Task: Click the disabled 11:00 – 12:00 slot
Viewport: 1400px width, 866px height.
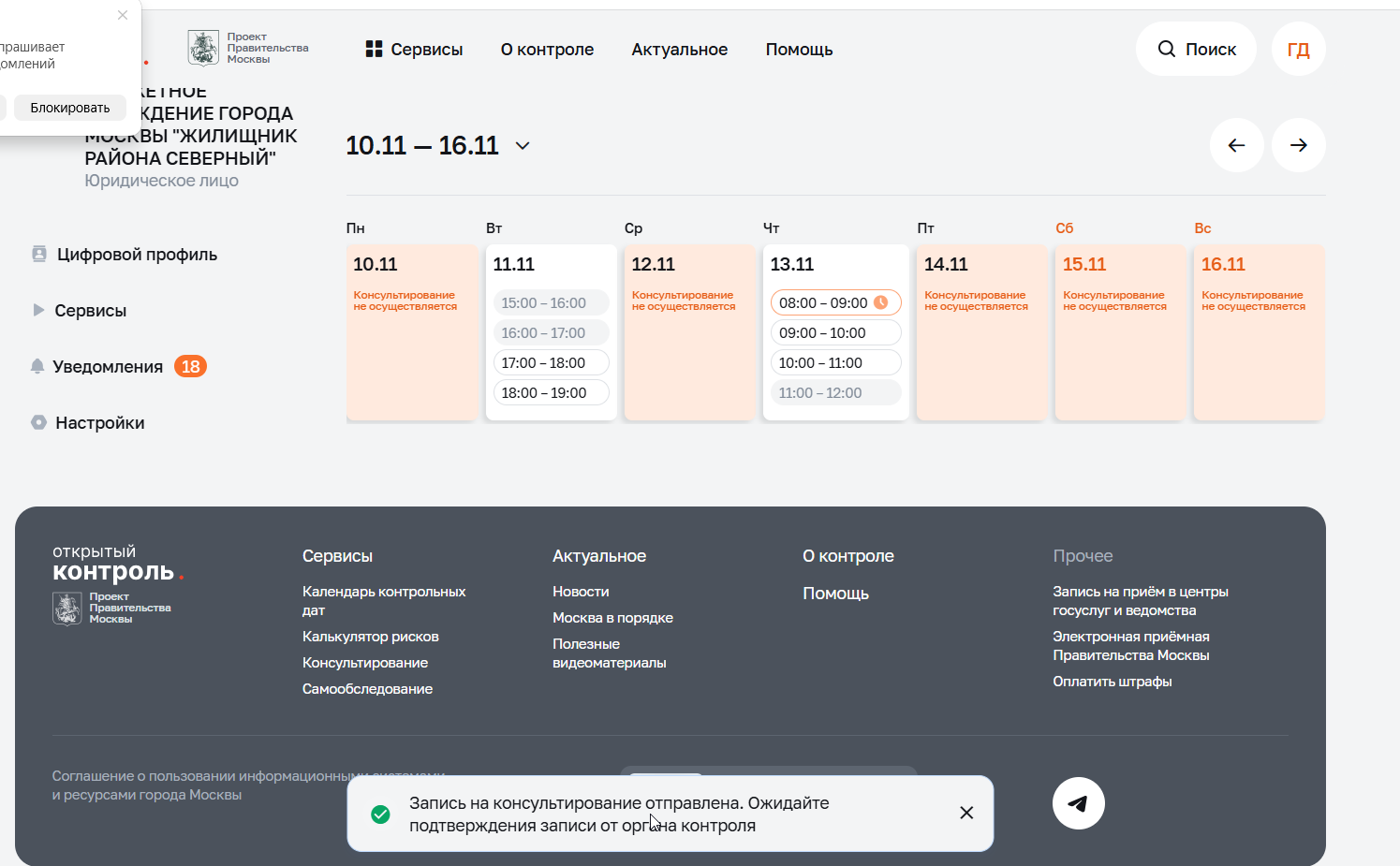Action: click(835, 392)
